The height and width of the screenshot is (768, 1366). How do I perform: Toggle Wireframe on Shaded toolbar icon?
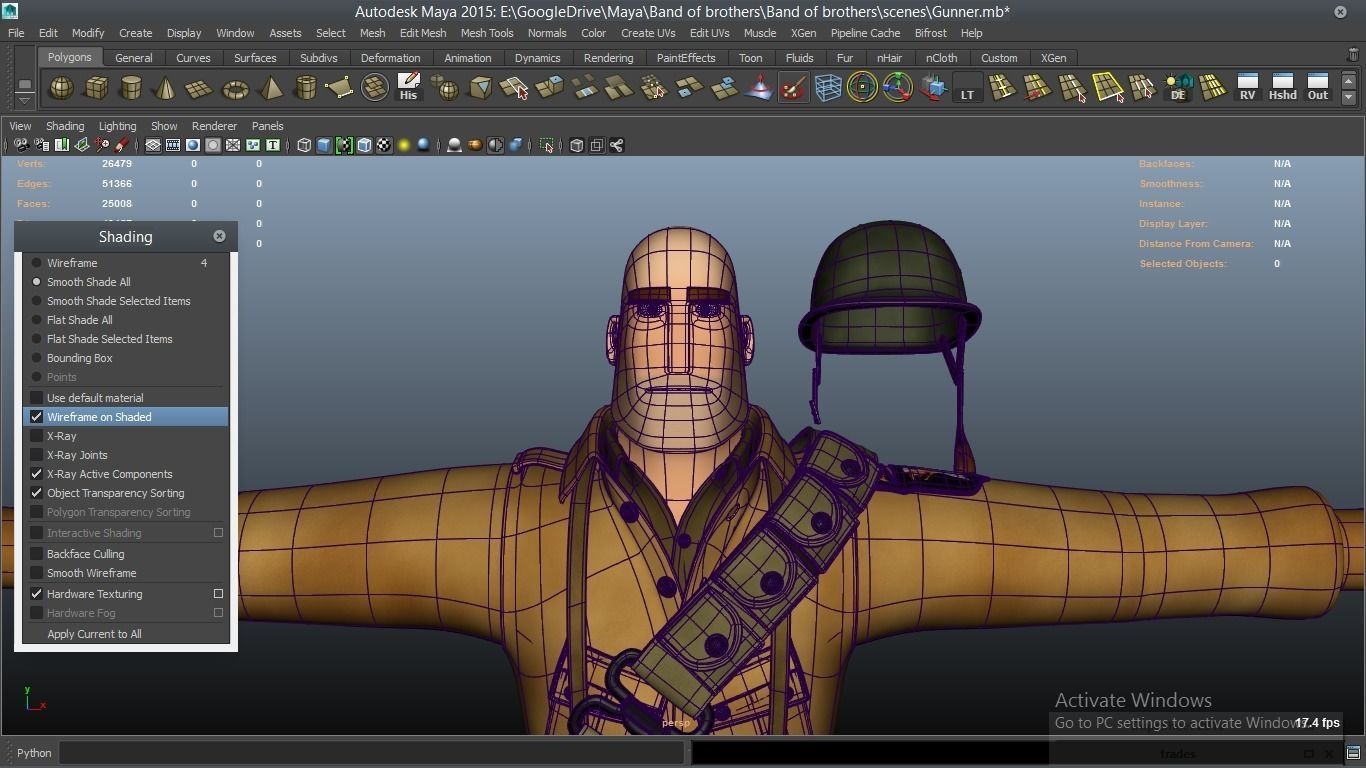tap(364, 145)
